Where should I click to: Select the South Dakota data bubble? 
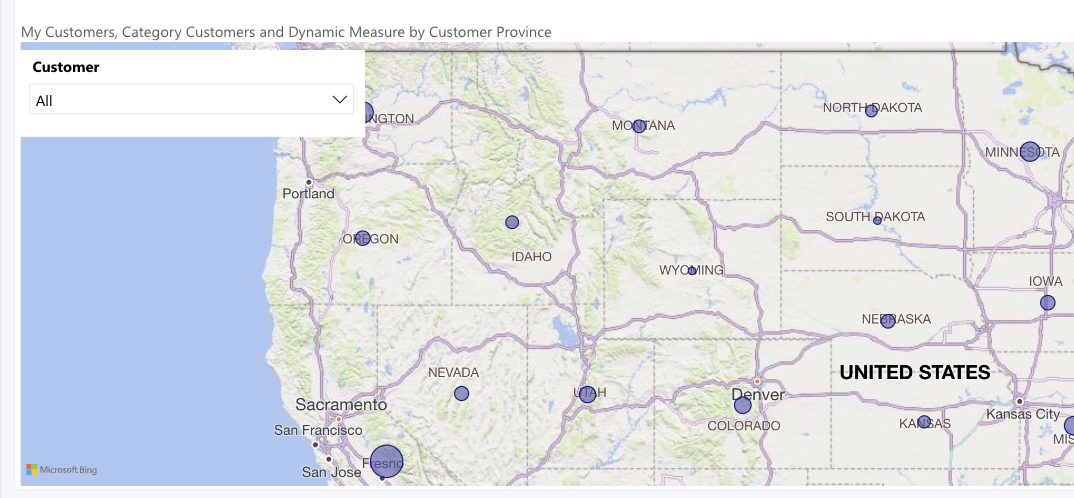tap(877, 221)
